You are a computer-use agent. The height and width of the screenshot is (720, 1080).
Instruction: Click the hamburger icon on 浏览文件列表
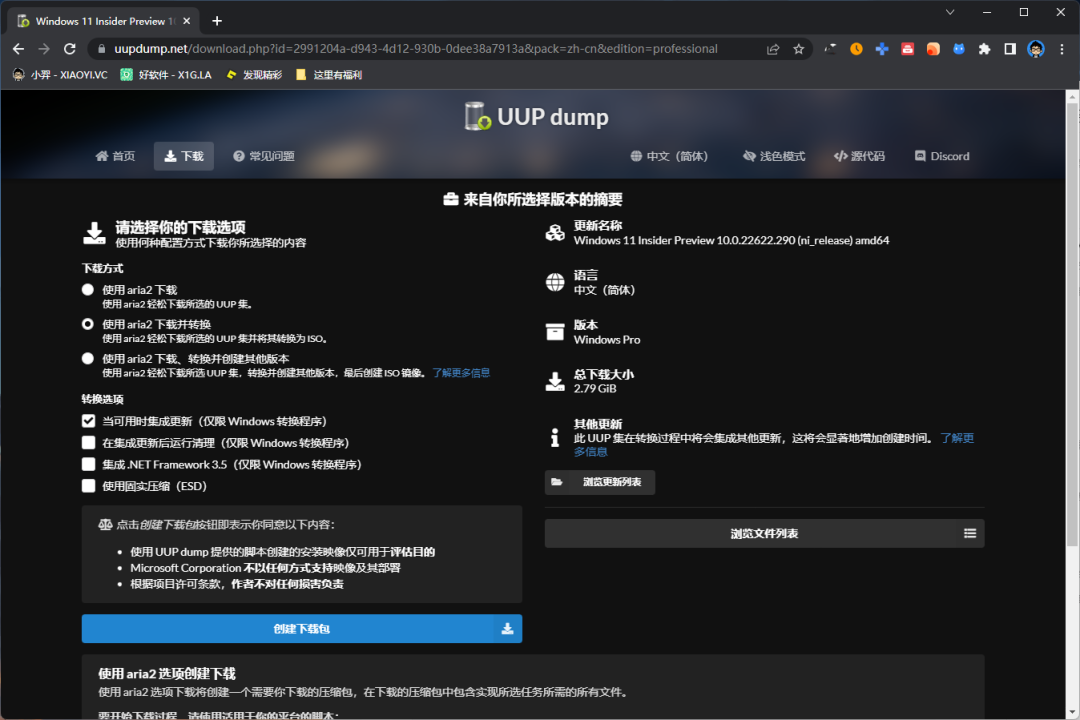tap(968, 533)
